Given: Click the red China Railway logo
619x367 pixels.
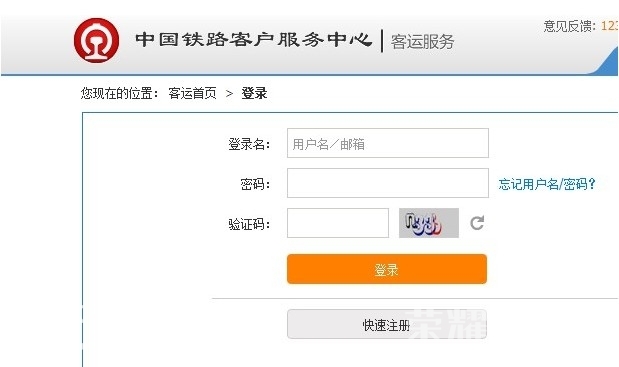Looking at the screenshot, I should (x=96, y=40).
